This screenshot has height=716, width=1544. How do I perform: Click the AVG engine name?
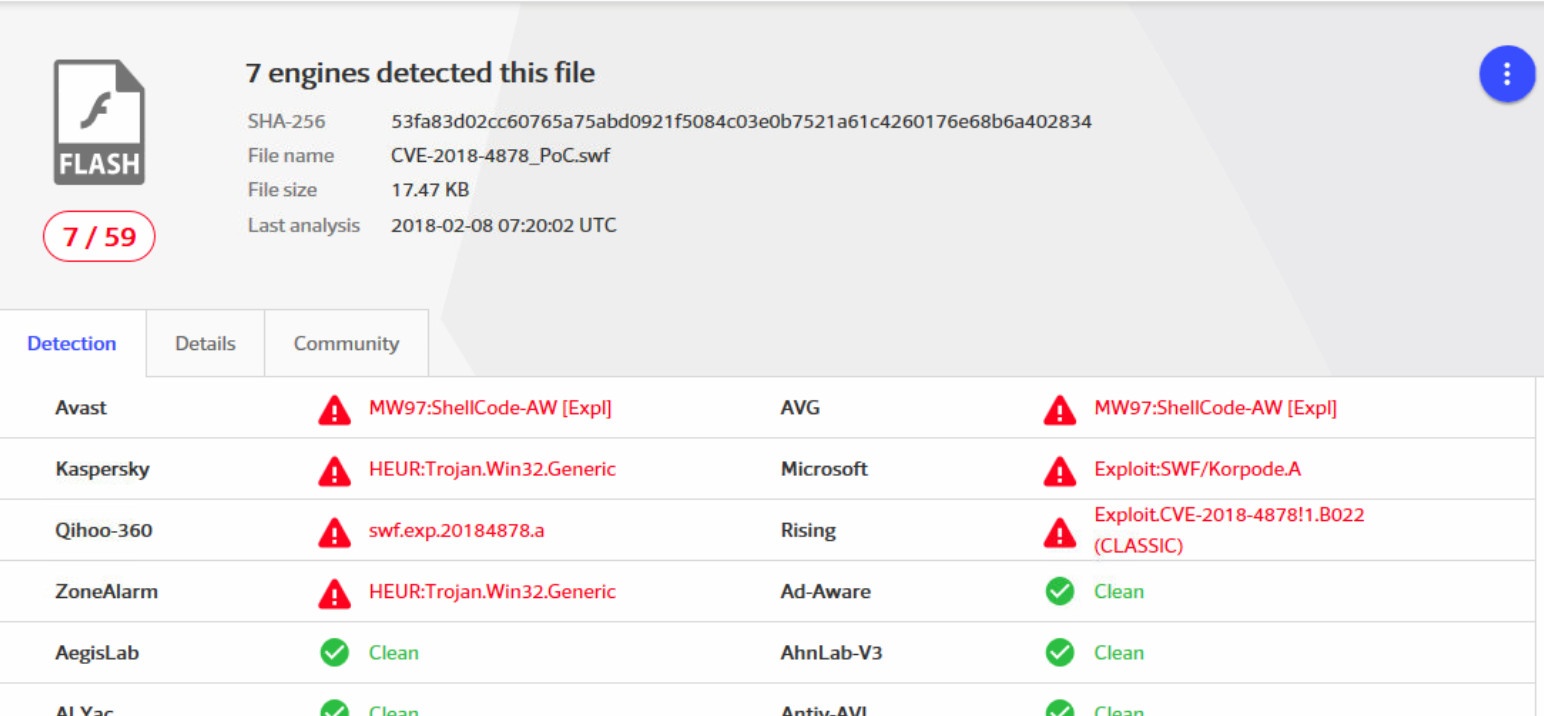[800, 408]
